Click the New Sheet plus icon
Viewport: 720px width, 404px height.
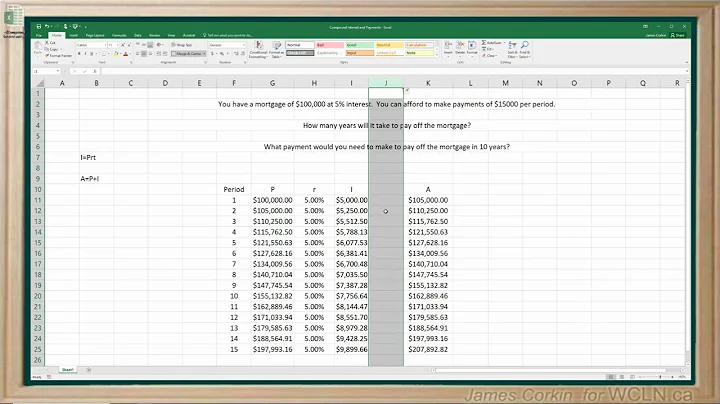89,370
